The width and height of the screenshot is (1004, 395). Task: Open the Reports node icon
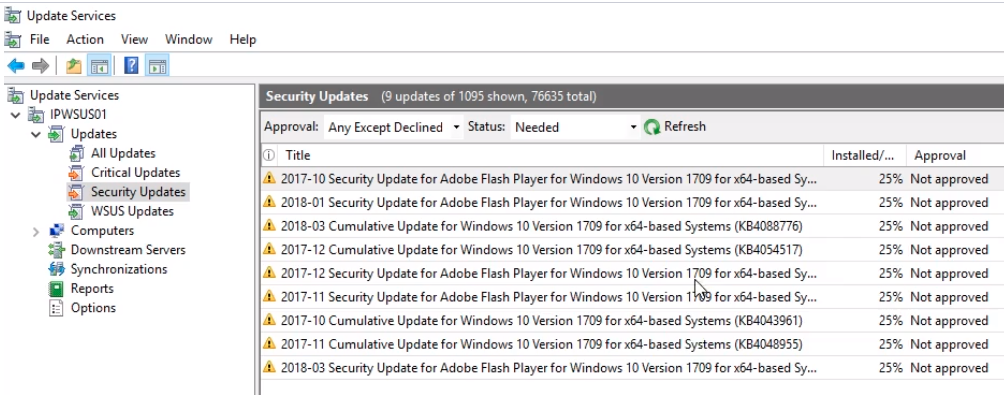(x=57, y=288)
